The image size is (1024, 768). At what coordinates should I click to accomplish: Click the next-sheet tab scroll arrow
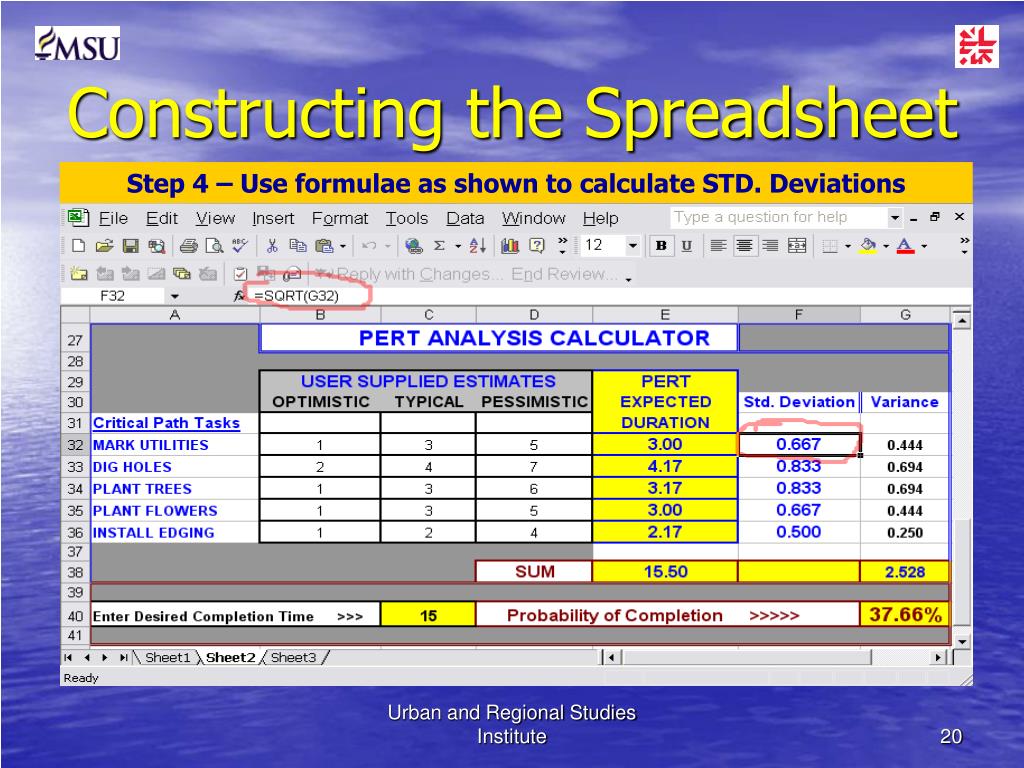[104, 658]
